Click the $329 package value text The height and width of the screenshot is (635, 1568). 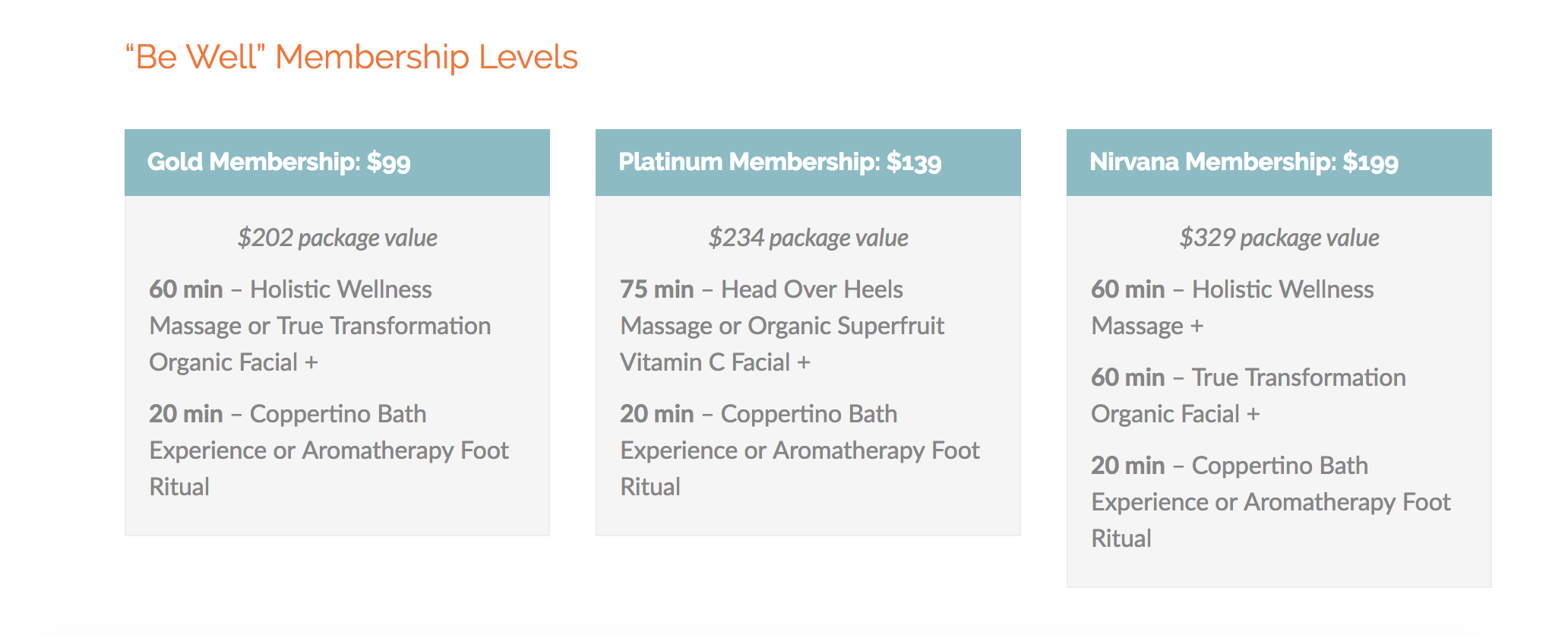click(1279, 238)
